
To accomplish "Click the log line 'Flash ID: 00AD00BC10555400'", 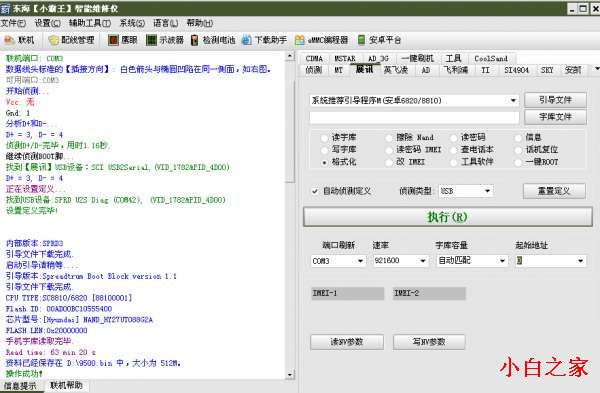I will pos(59,309).
